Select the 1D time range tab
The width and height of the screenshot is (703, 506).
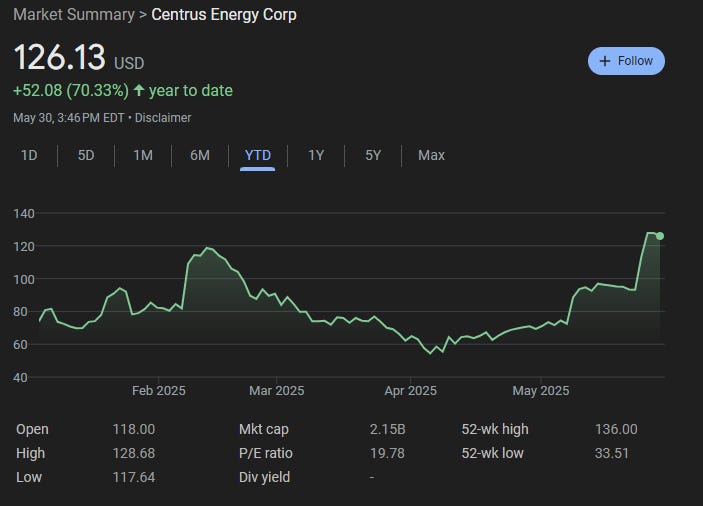[x=29, y=156]
